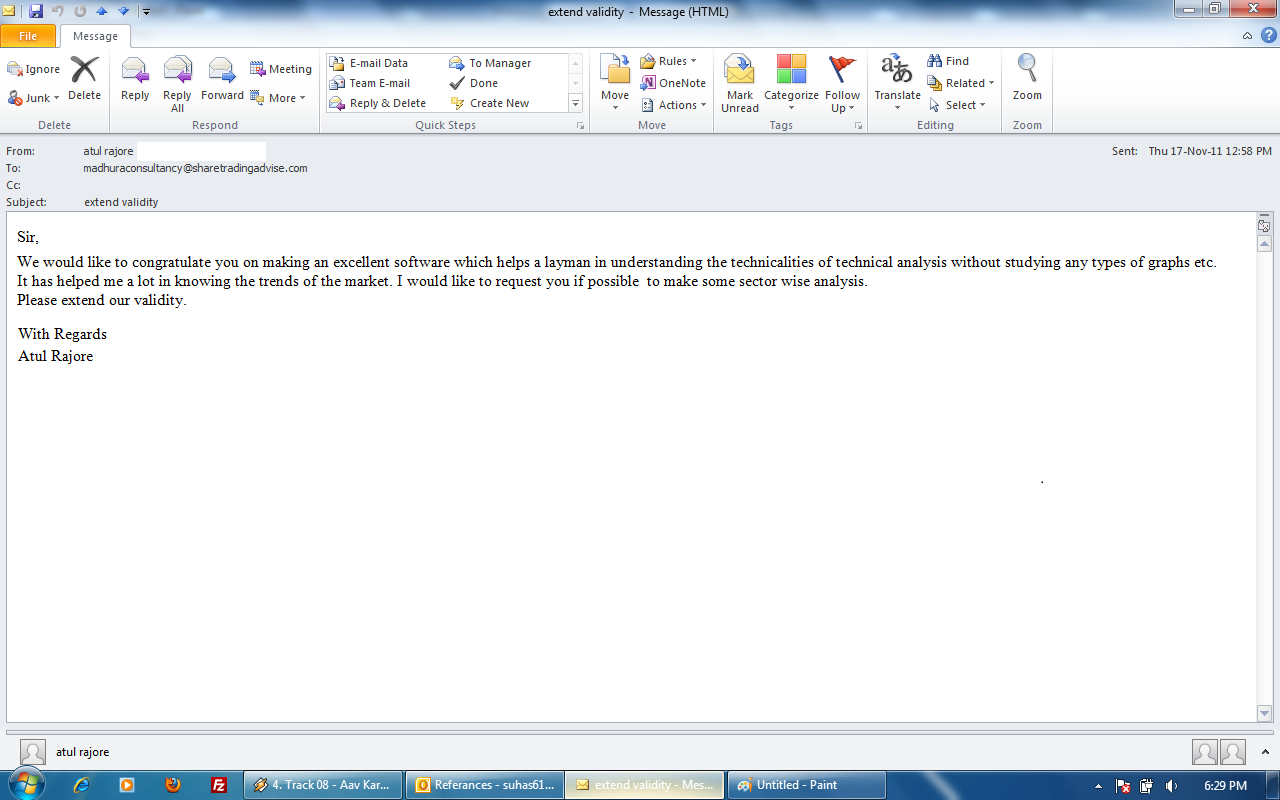Open the Translate menu
This screenshot has width=1280, height=800.
(897, 84)
